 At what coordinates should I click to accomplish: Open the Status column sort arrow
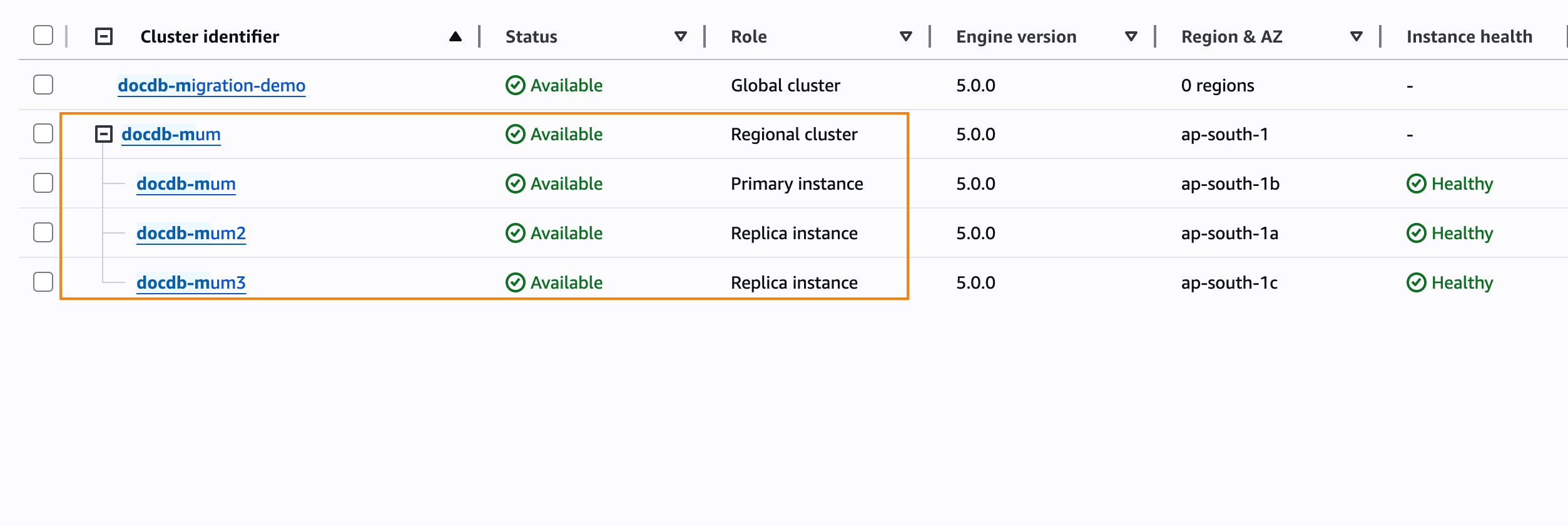(x=681, y=37)
